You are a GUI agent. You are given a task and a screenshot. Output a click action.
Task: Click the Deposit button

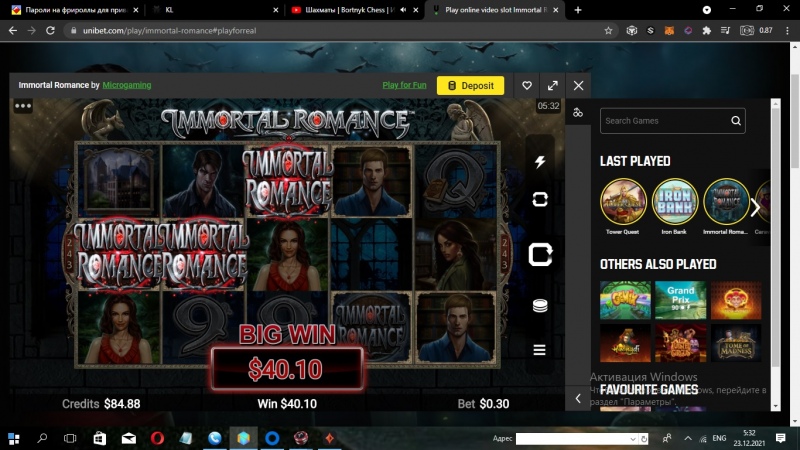coord(470,86)
